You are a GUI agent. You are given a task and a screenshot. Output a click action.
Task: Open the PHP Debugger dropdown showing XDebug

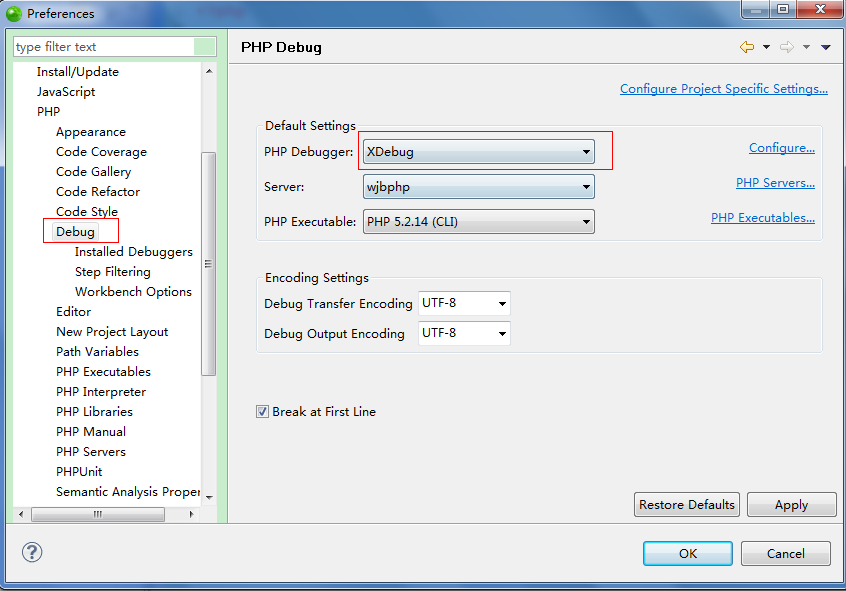tap(586, 150)
